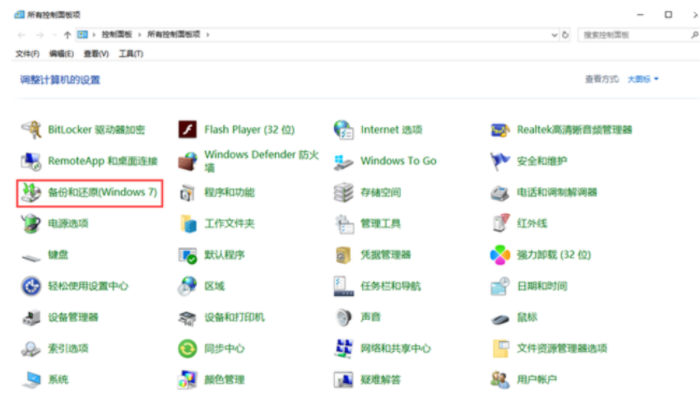
Task: Click the 控制面板 breadcrumb link
Action: pos(117,34)
